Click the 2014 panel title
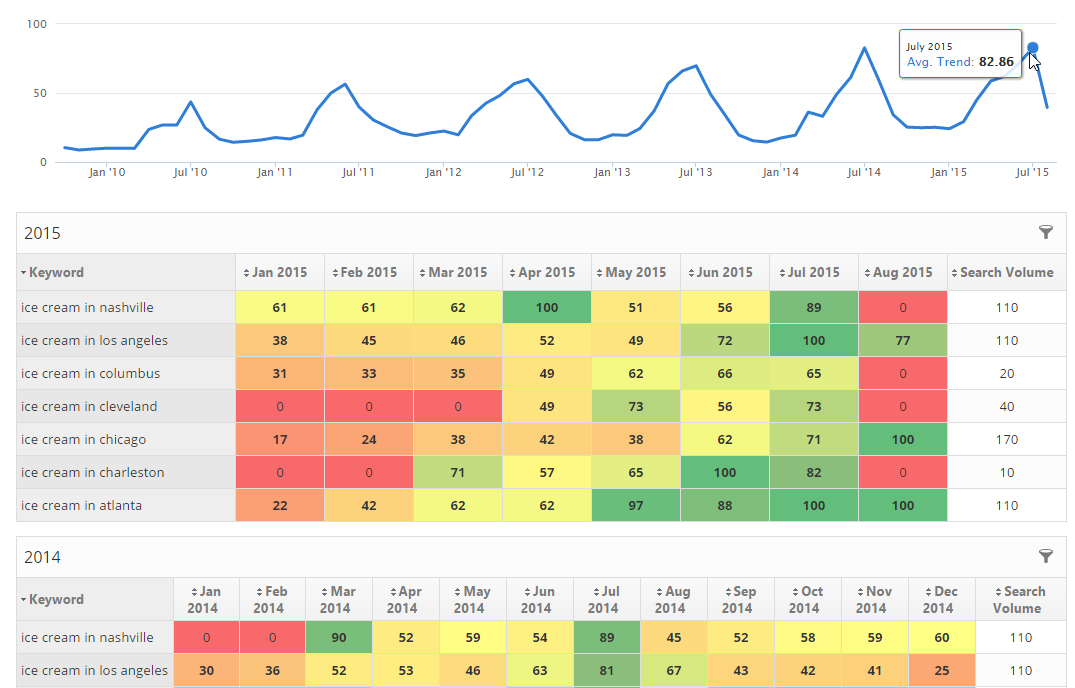Image resolution: width=1075 pixels, height=688 pixels. pos(42,557)
